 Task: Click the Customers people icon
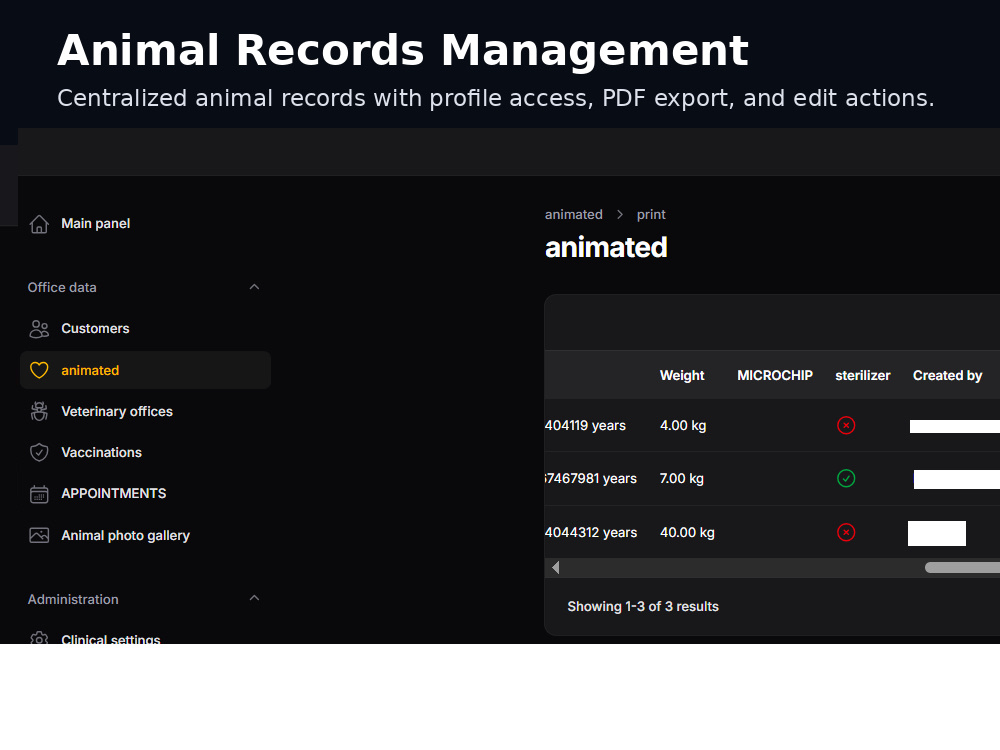point(39,329)
